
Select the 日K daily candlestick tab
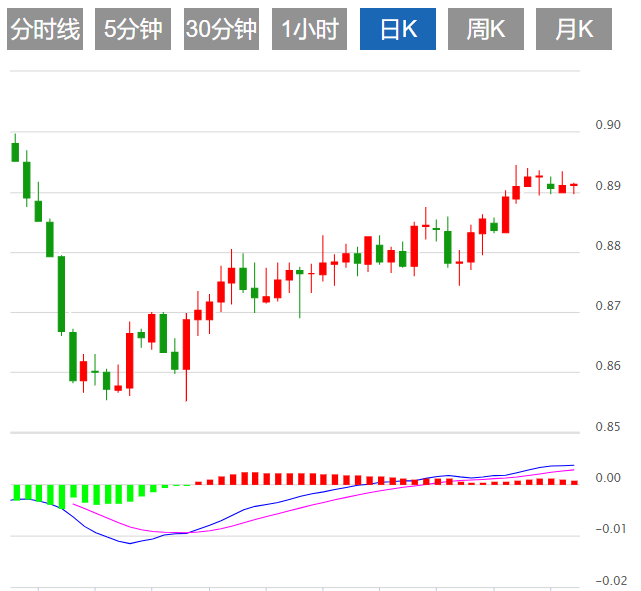click(x=398, y=29)
